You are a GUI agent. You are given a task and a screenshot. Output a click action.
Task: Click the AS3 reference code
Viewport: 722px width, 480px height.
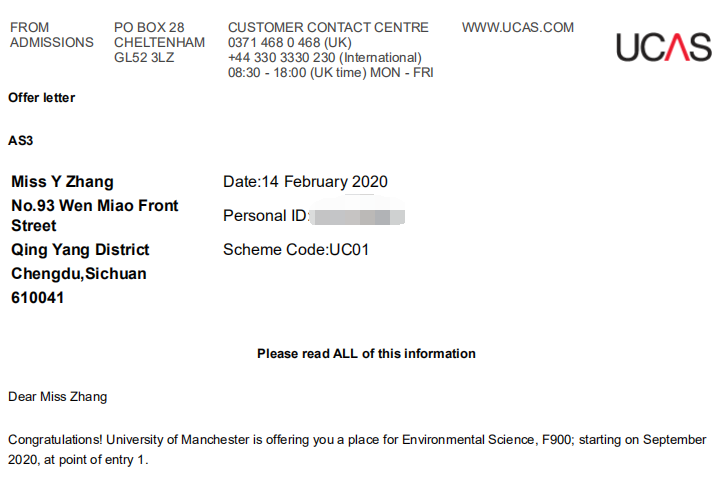point(21,141)
